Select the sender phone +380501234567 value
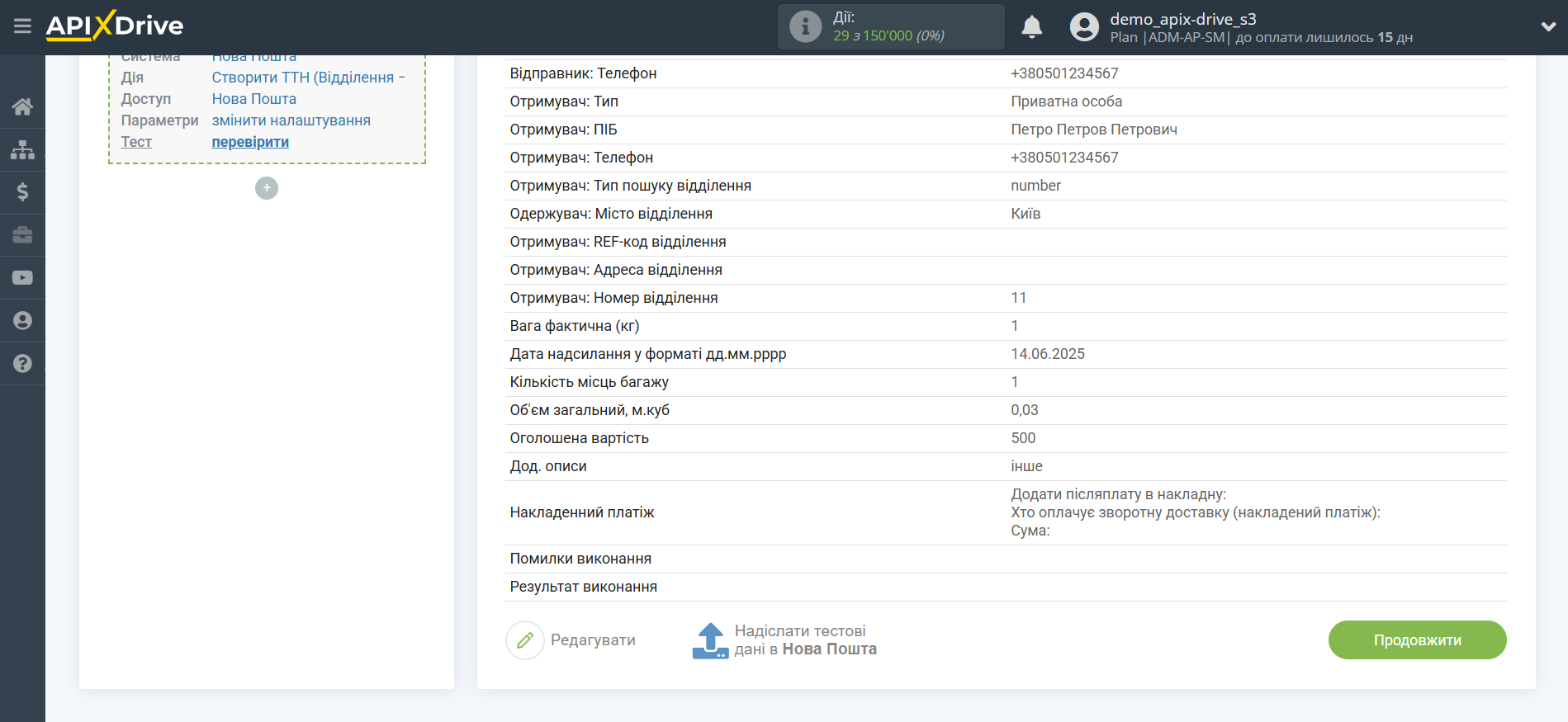The image size is (1568, 722). [x=1064, y=73]
